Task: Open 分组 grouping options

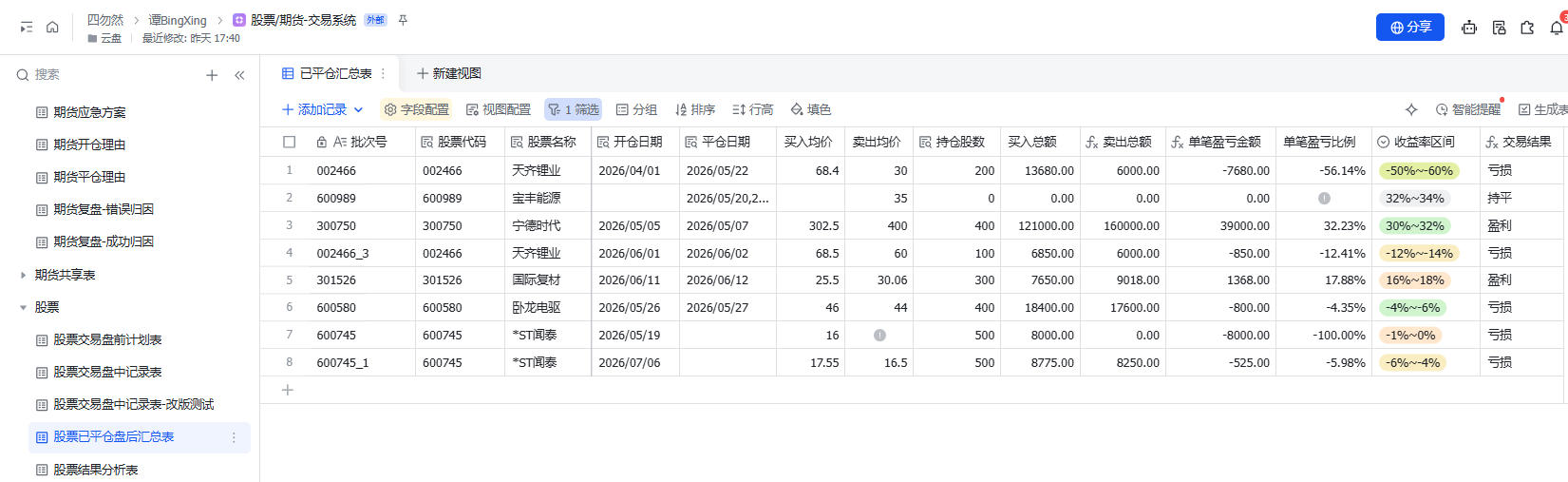Action: [x=636, y=109]
